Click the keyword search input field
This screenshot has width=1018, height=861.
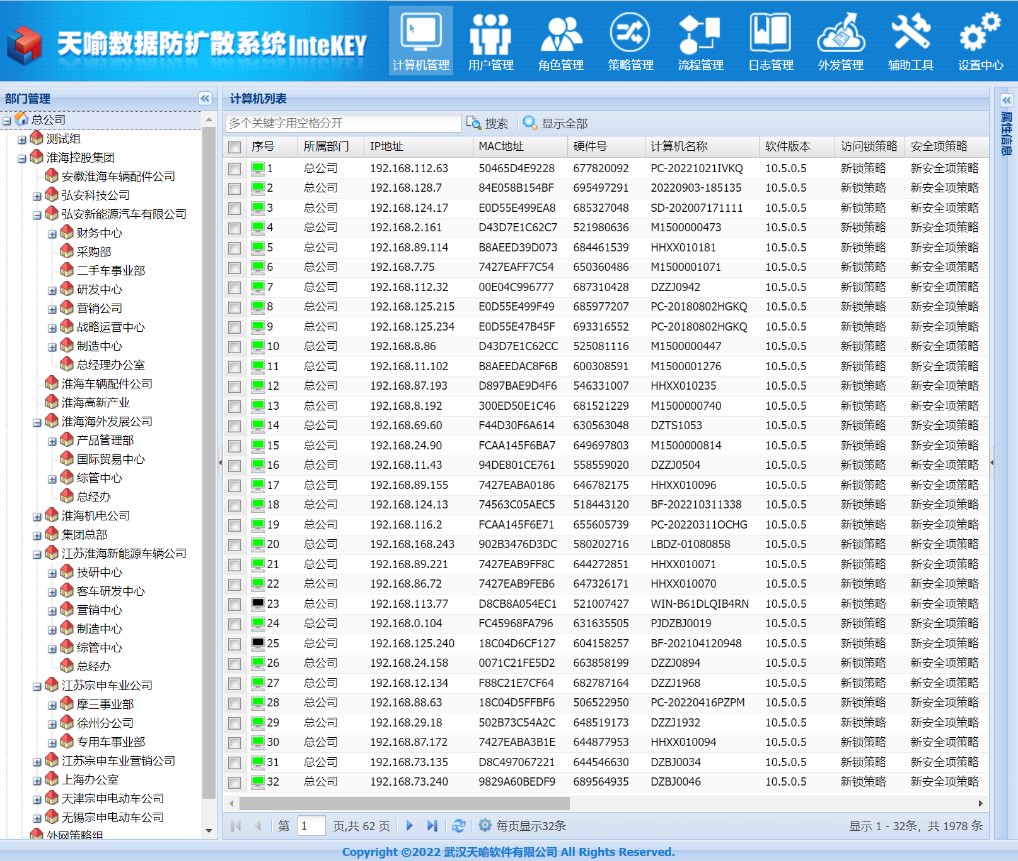coord(342,123)
